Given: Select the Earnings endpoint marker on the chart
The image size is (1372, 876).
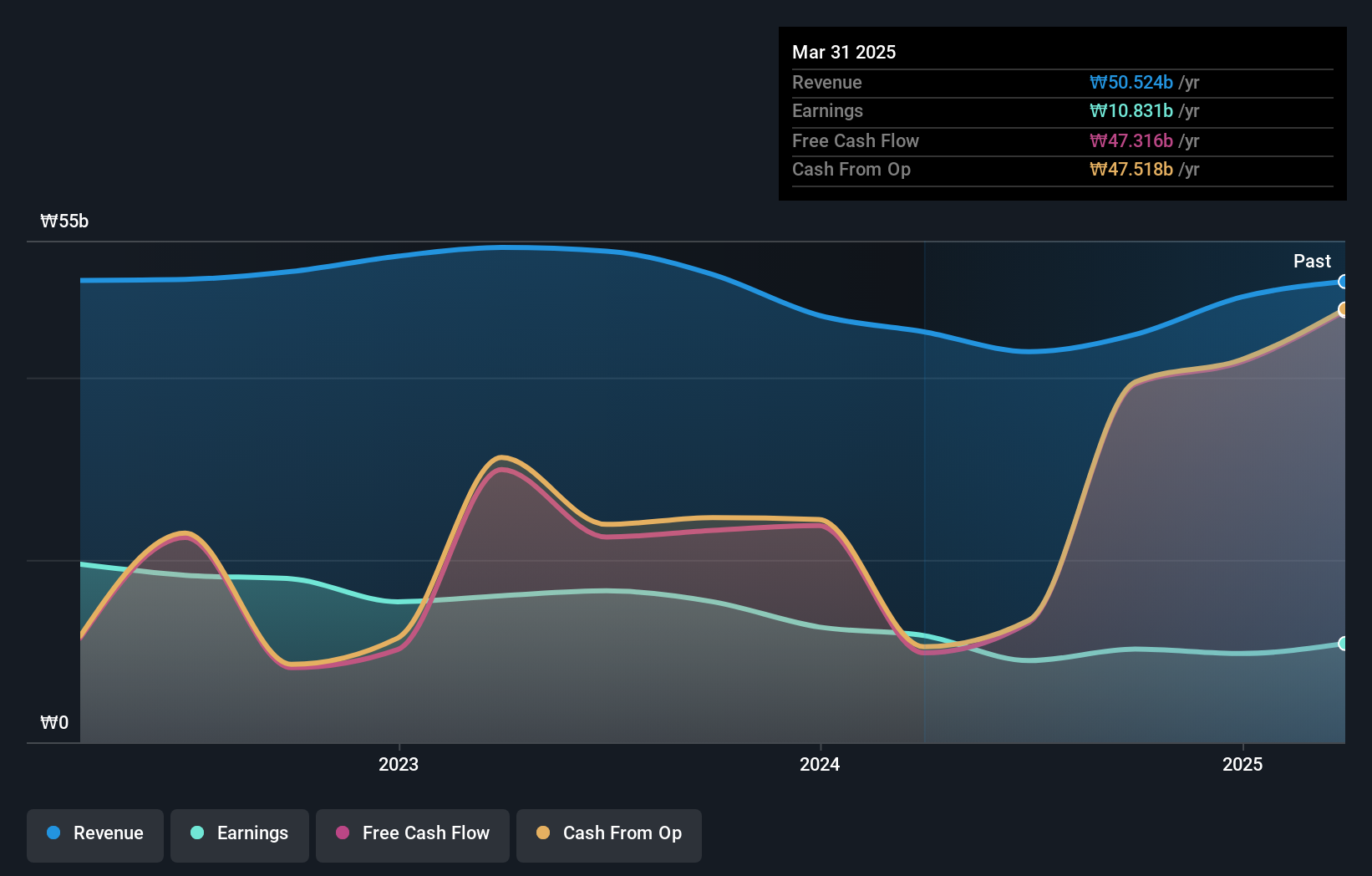Looking at the screenshot, I should point(1344,643).
